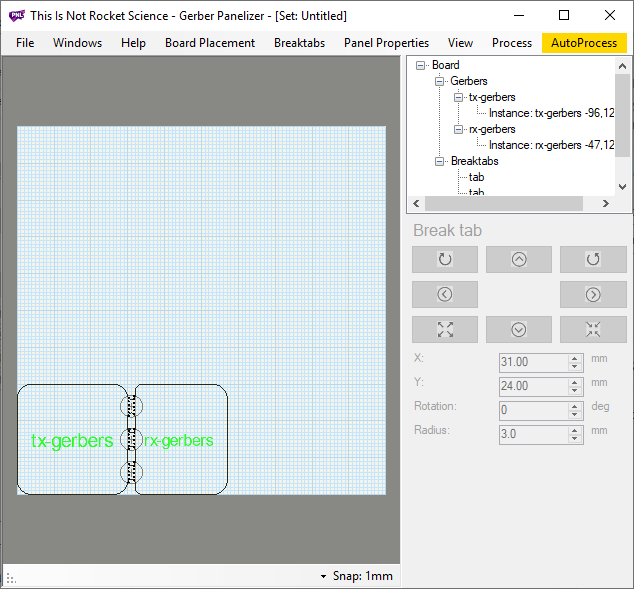Click the move right arrow button
Viewport: 634px width, 589px height.
coord(593,294)
